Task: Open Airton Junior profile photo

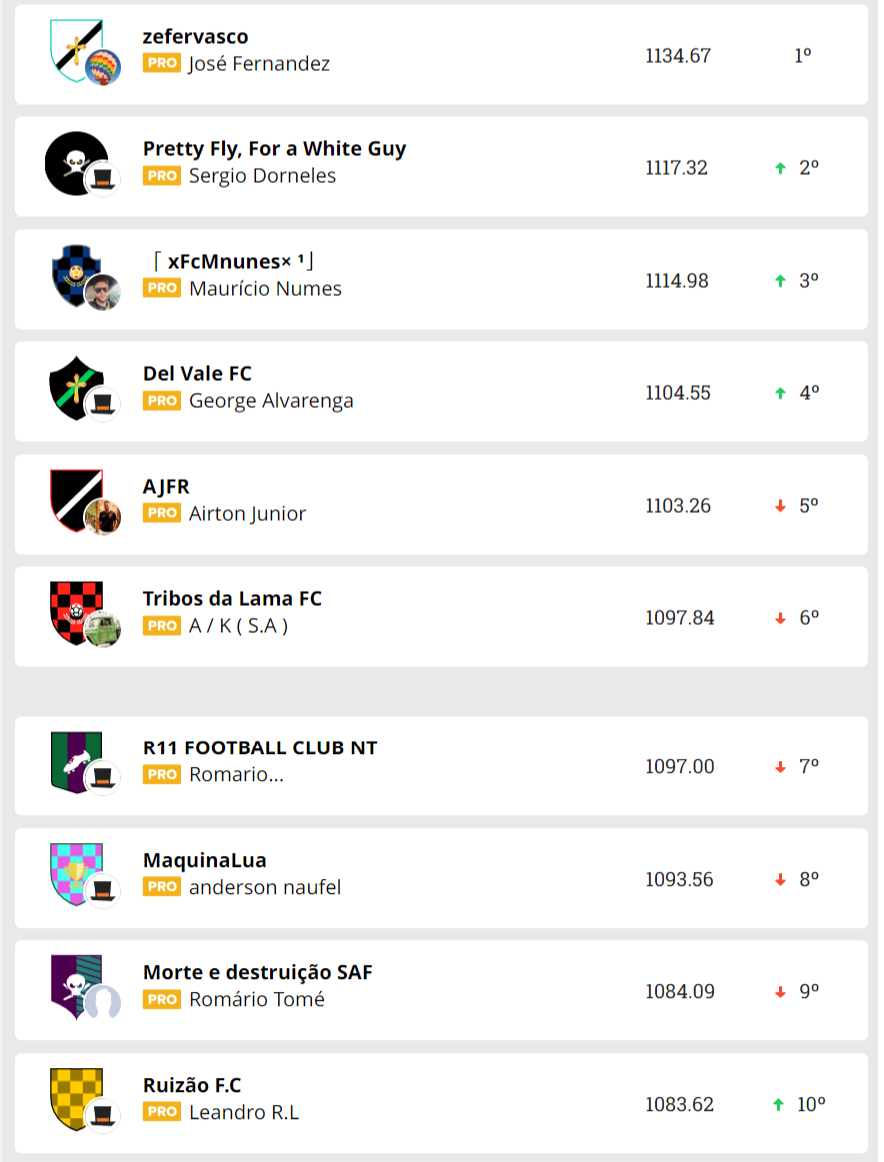Action: point(103,517)
